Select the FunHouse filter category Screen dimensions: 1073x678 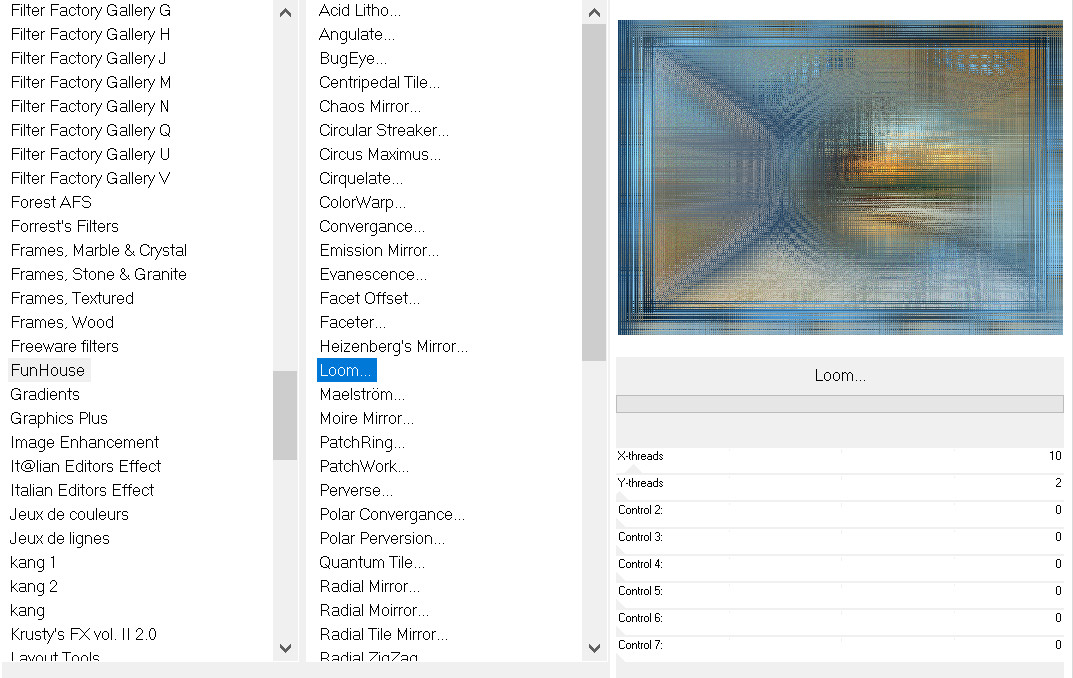pos(48,370)
